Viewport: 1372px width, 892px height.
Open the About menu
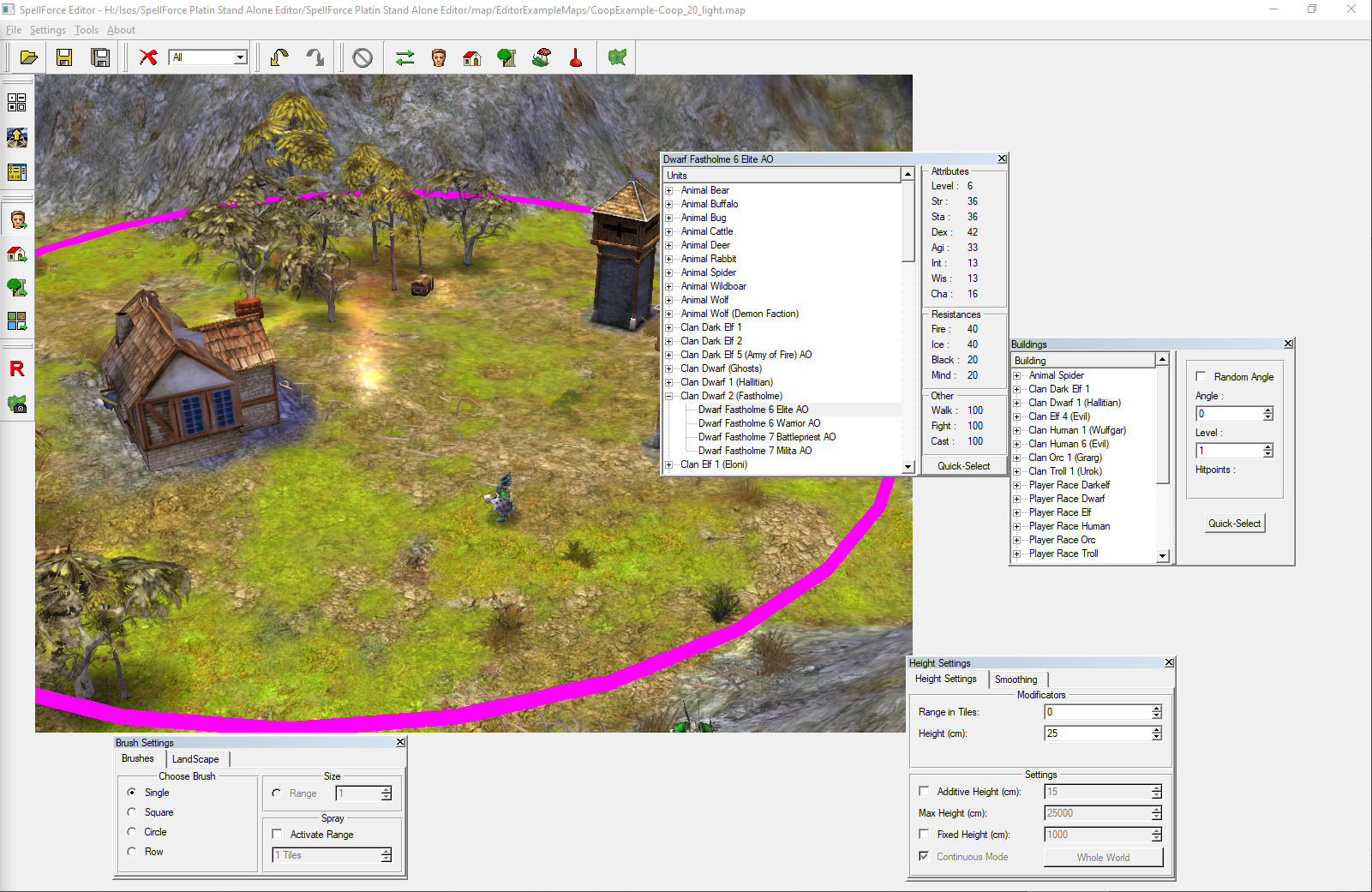[x=121, y=30]
